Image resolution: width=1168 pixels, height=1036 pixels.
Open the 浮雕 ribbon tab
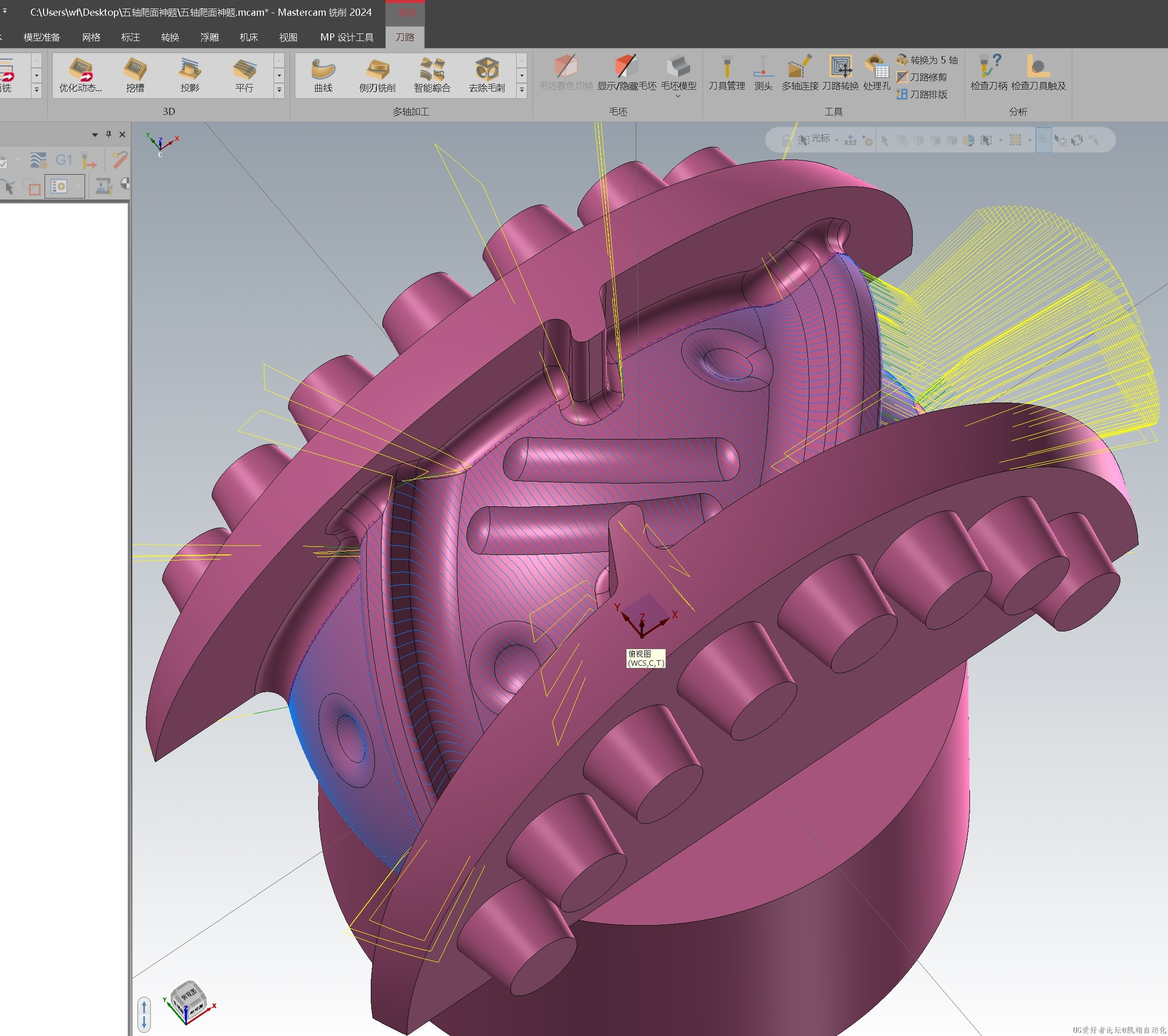point(210,37)
